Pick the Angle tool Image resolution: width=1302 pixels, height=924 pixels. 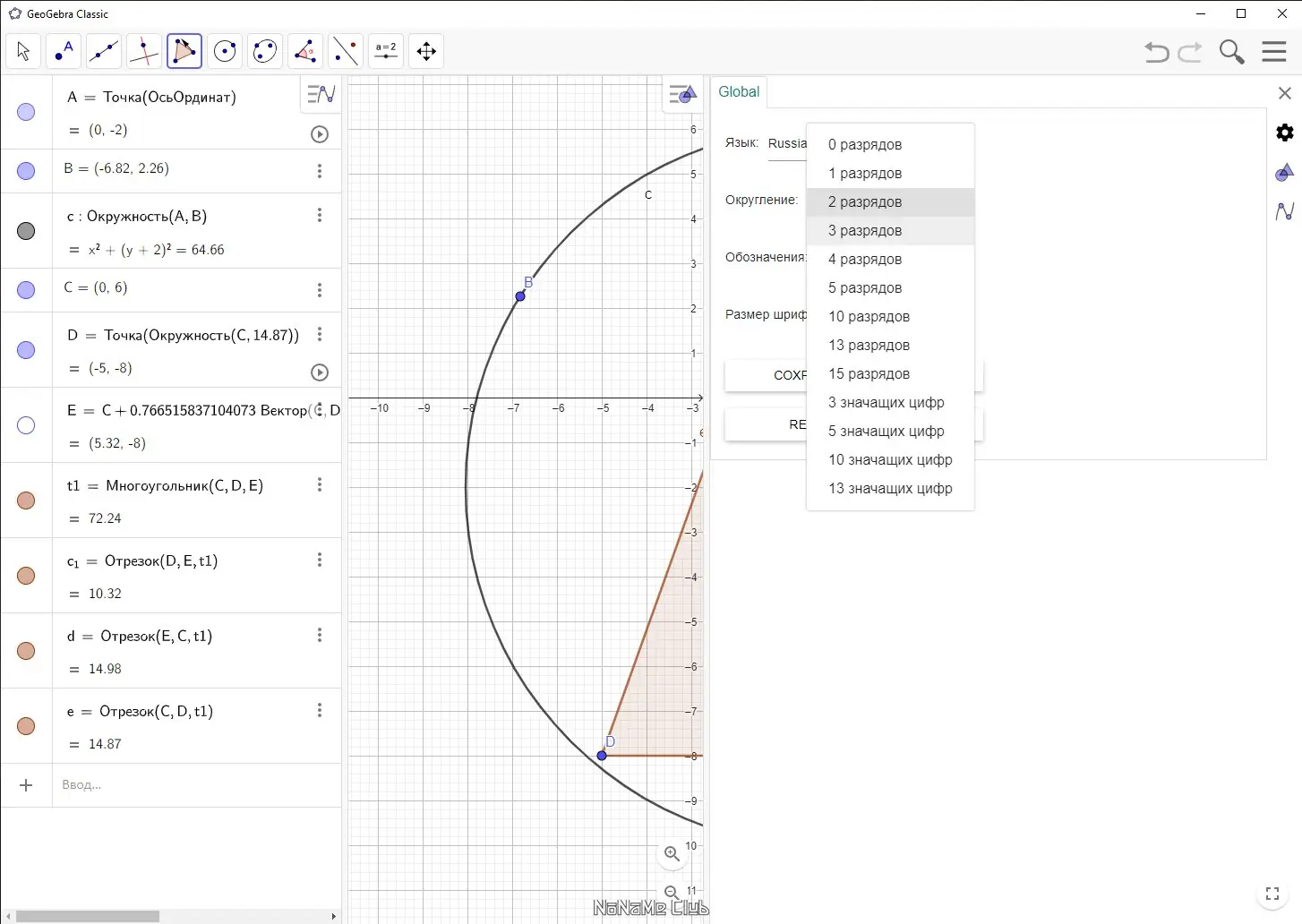[x=305, y=52]
